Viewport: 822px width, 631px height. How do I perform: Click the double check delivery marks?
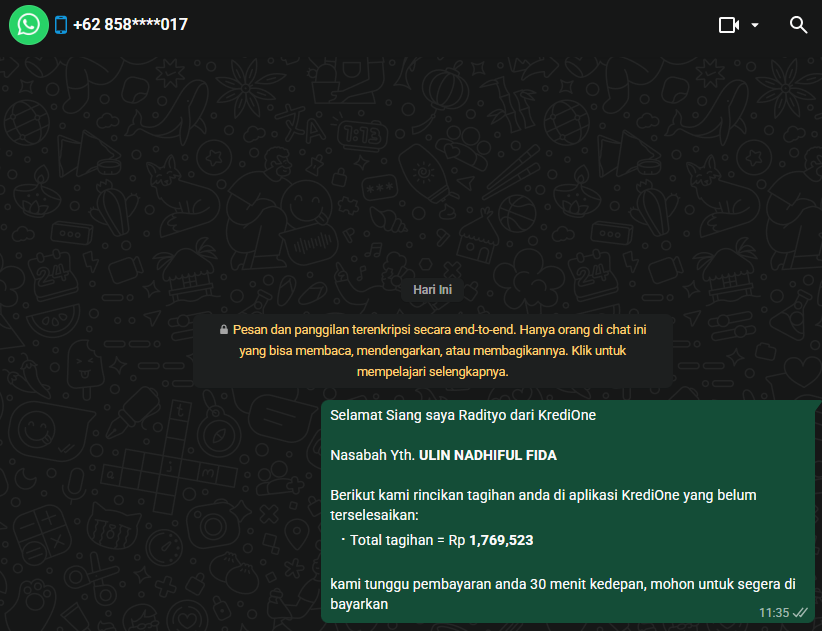point(800,613)
